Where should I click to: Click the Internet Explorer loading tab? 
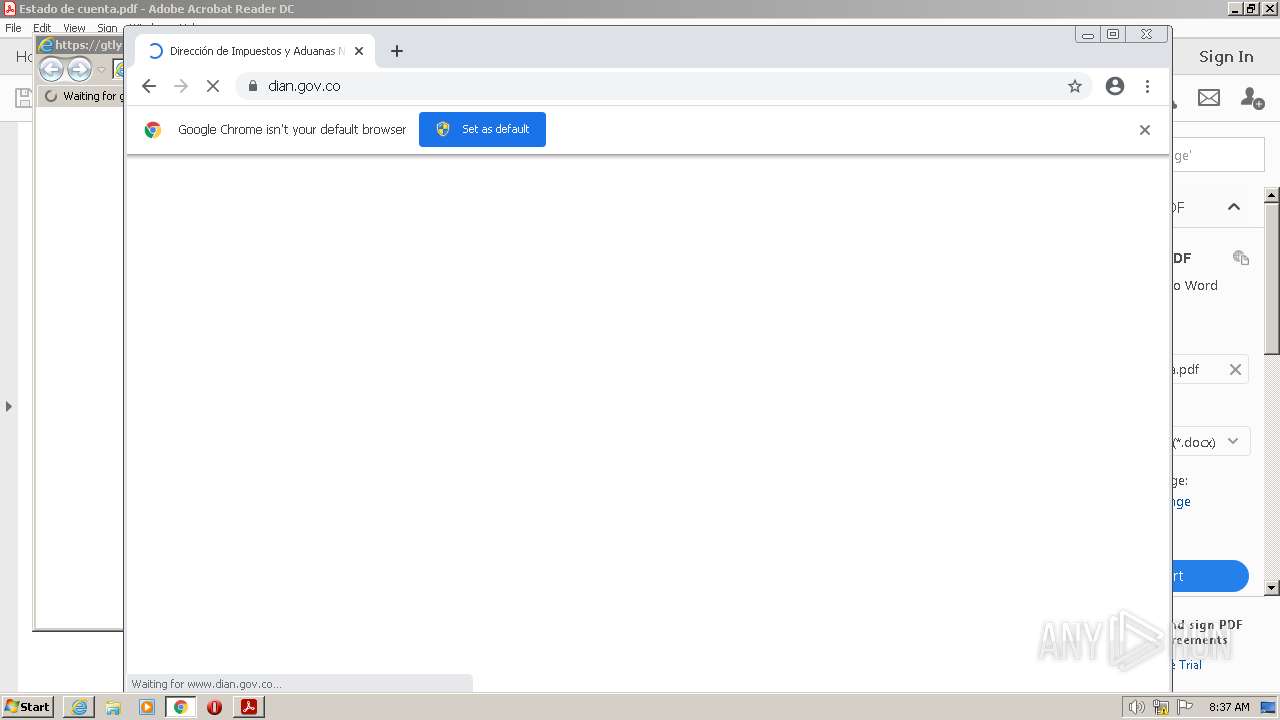pos(82,96)
